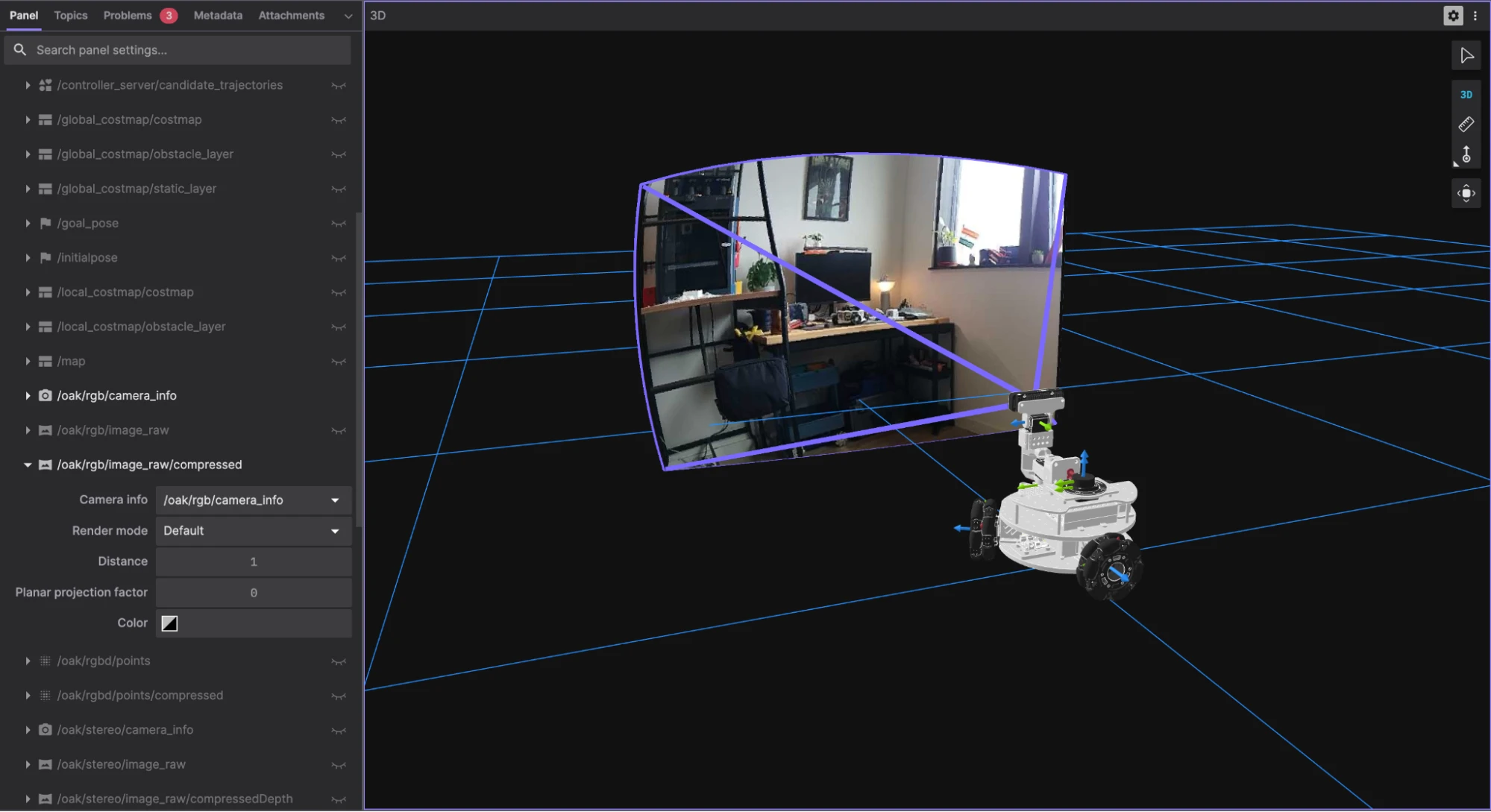Image resolution: width=1491 pixels, height=812 pixels.
Task: Click the /local_costmap/obstacle_layer grid icon
Action: [45, 327]
